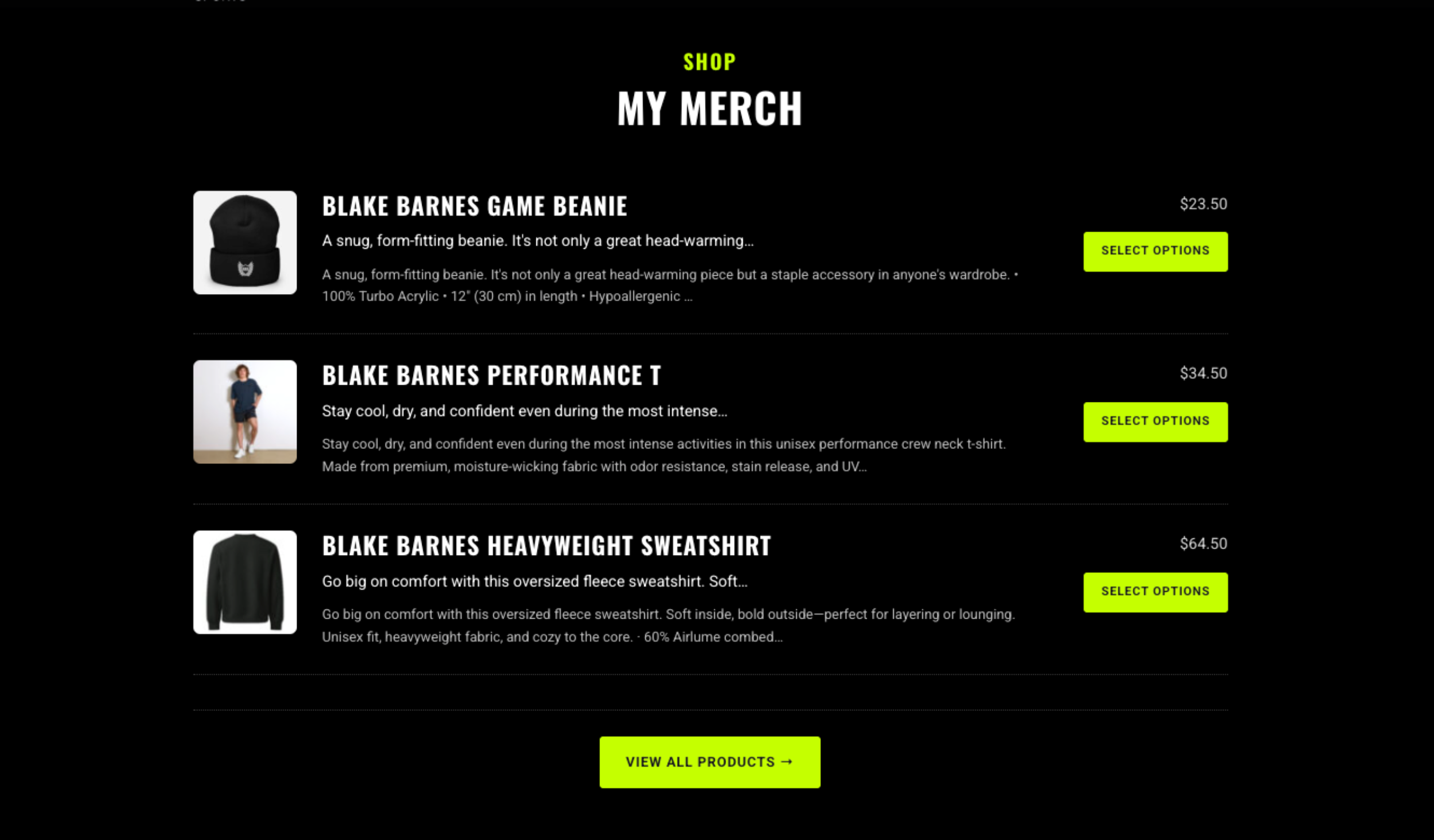Select options for the Performance T
Image resolution: width=1434 pixels, height=840 pixels.
(1155, 422)
